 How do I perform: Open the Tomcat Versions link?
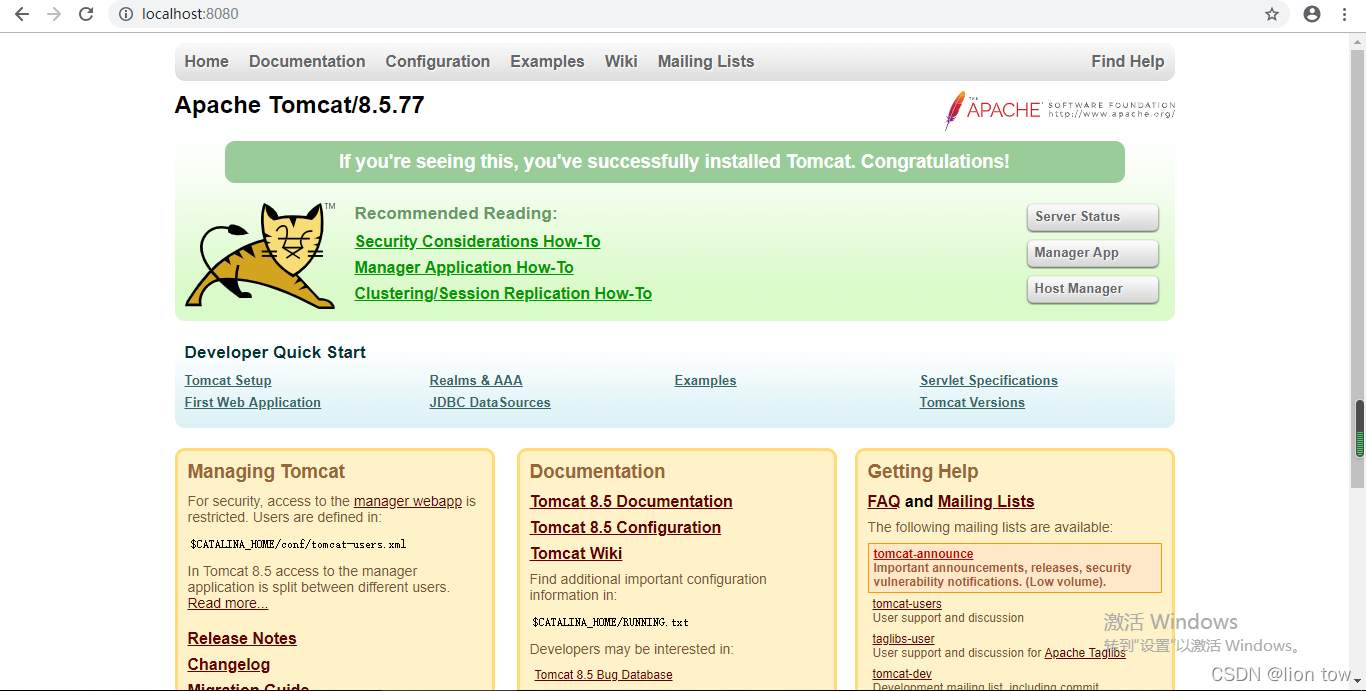pos(972,402)
